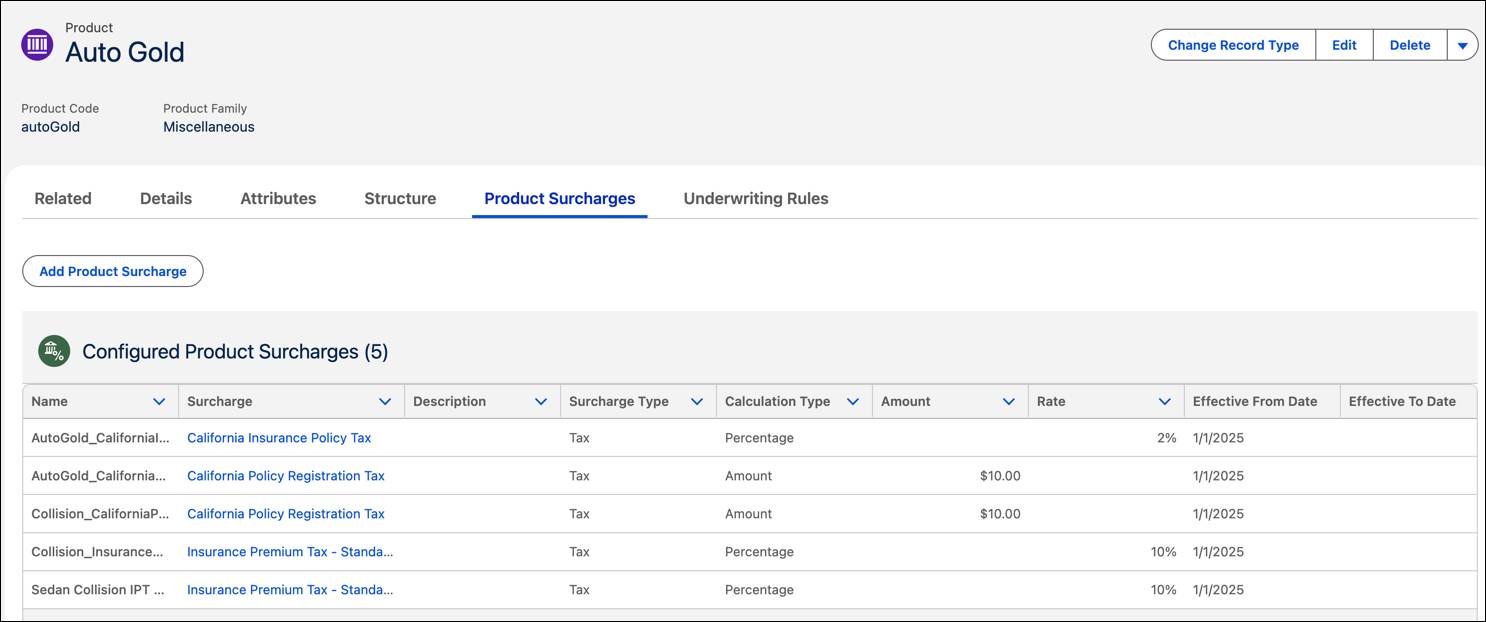Select the Product Surcharges tab

tap(560, 198)
